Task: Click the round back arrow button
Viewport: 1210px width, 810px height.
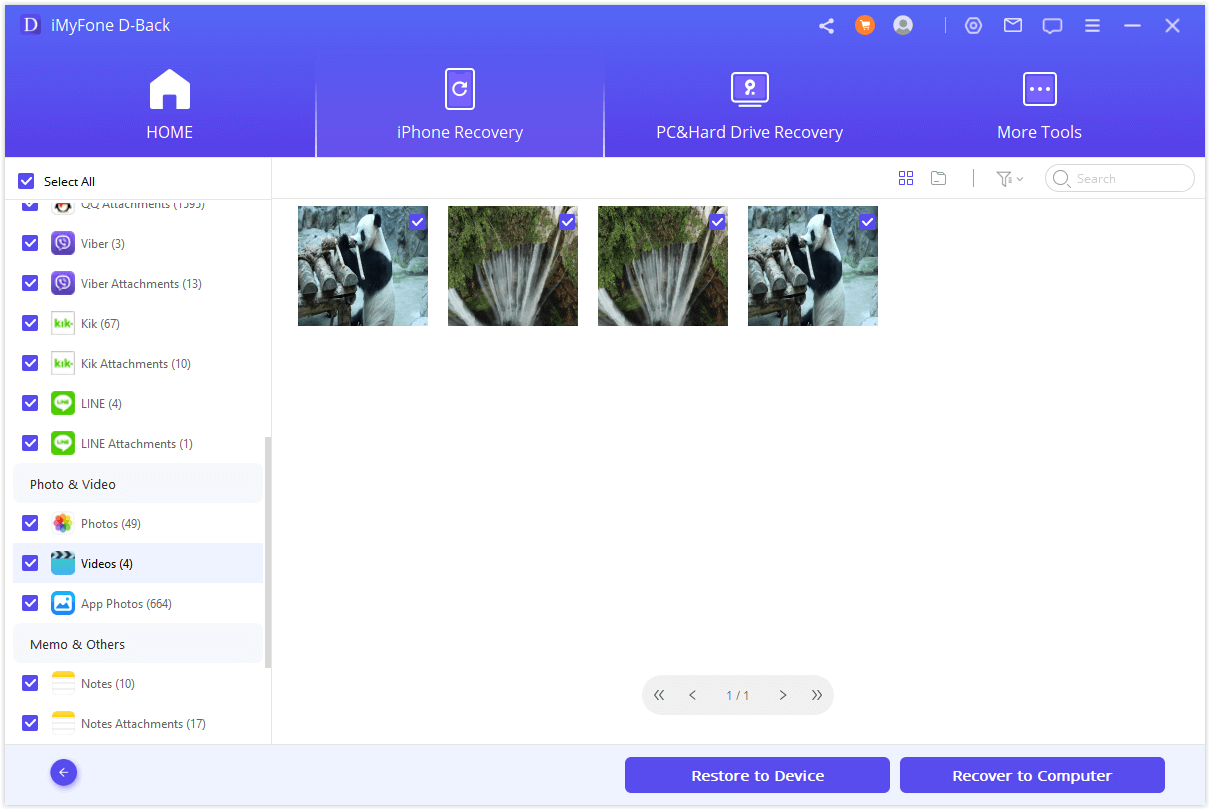Action: tap(64, 772)
